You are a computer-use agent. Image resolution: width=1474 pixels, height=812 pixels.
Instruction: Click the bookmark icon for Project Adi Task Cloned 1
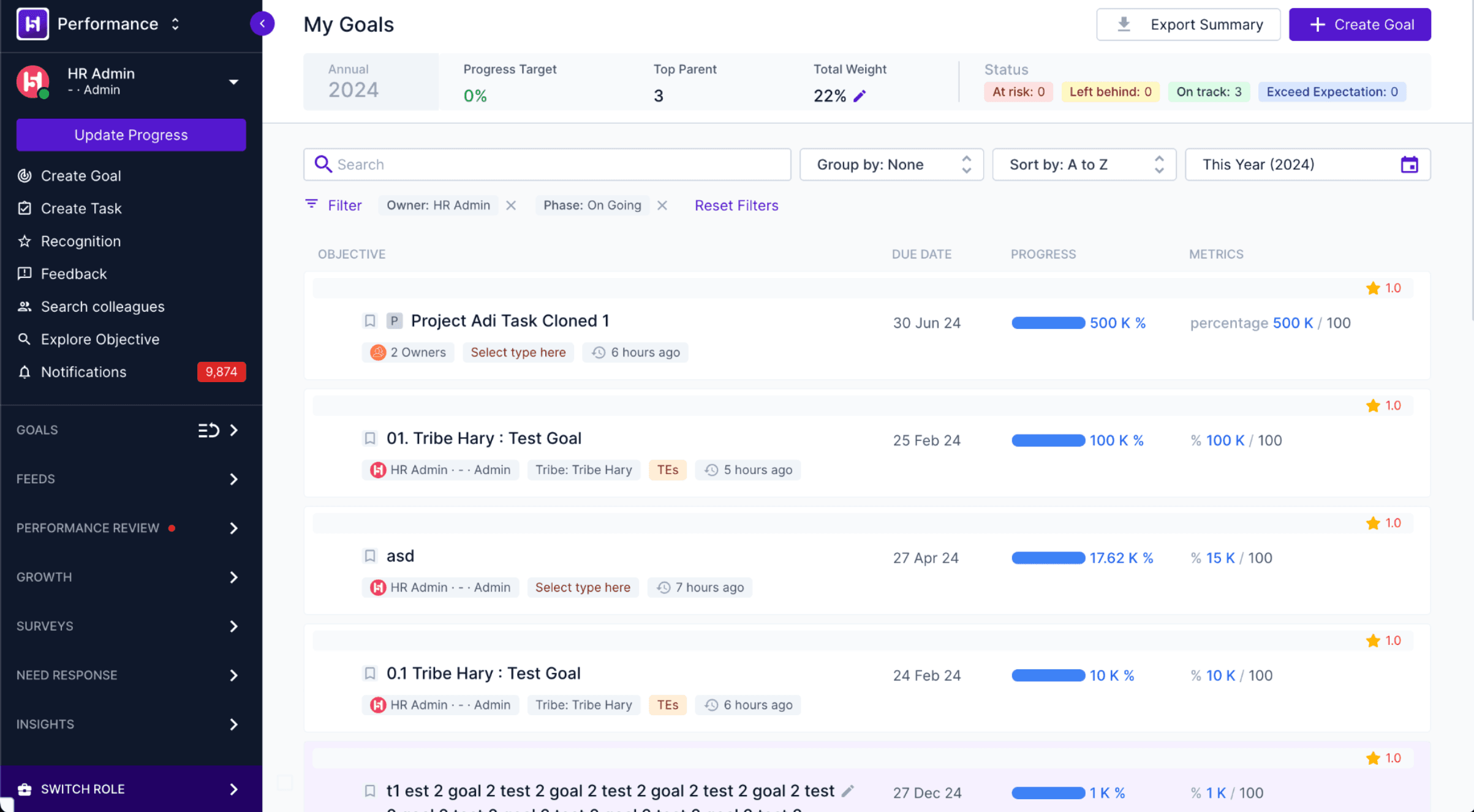pos(370,321)
